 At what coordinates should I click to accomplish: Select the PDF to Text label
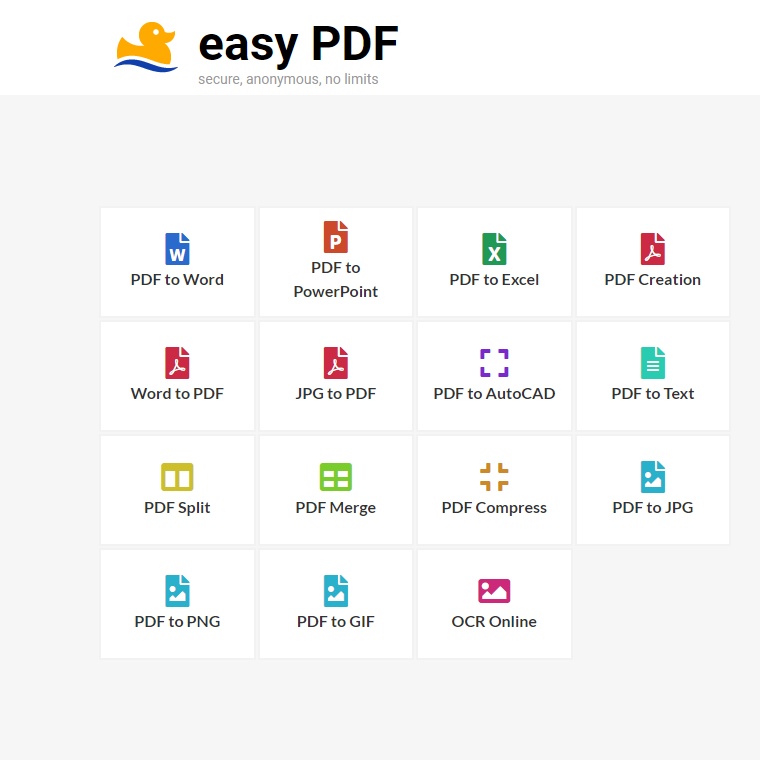(x=652, y=394)
